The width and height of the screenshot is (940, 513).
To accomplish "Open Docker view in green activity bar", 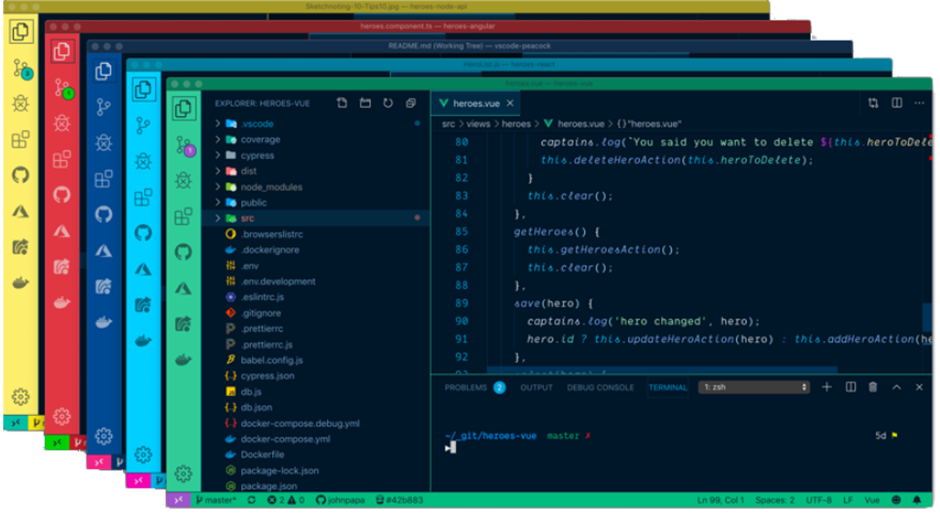I will point(183,360).
